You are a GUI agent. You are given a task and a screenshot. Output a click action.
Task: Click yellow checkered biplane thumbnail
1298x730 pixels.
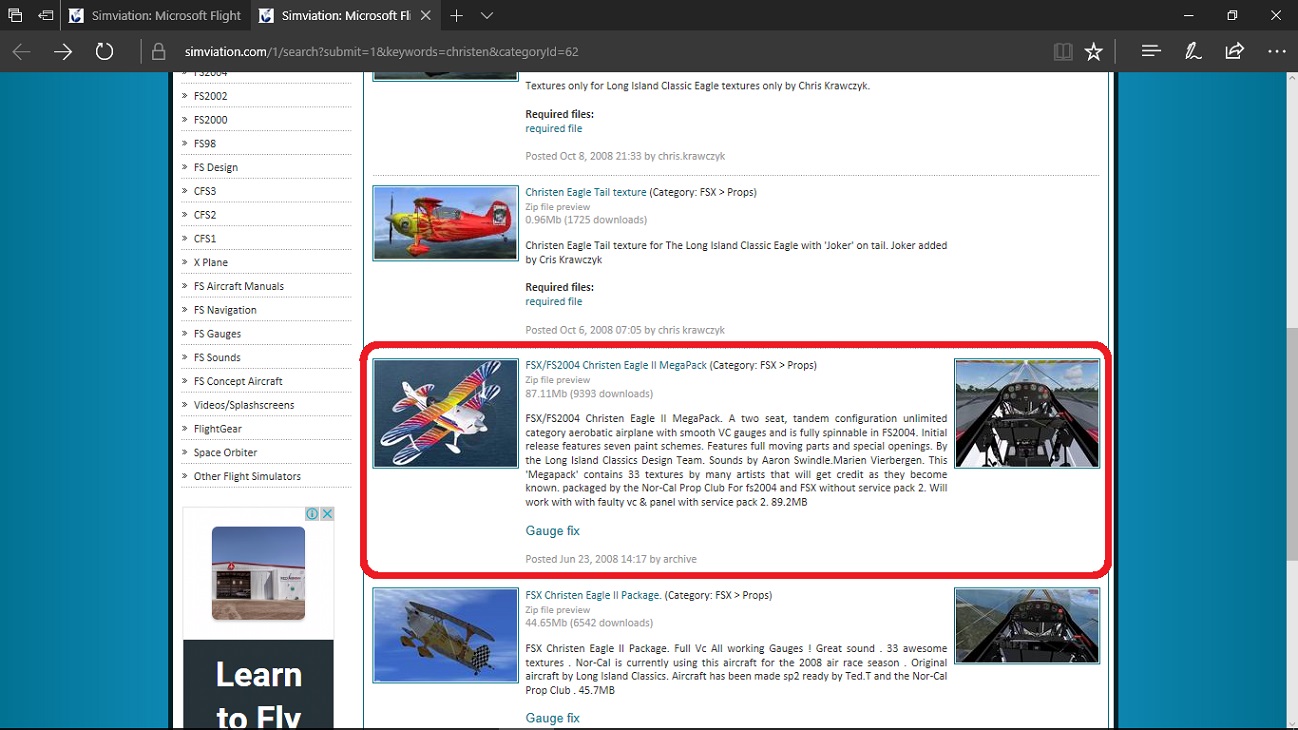[445, 635]
